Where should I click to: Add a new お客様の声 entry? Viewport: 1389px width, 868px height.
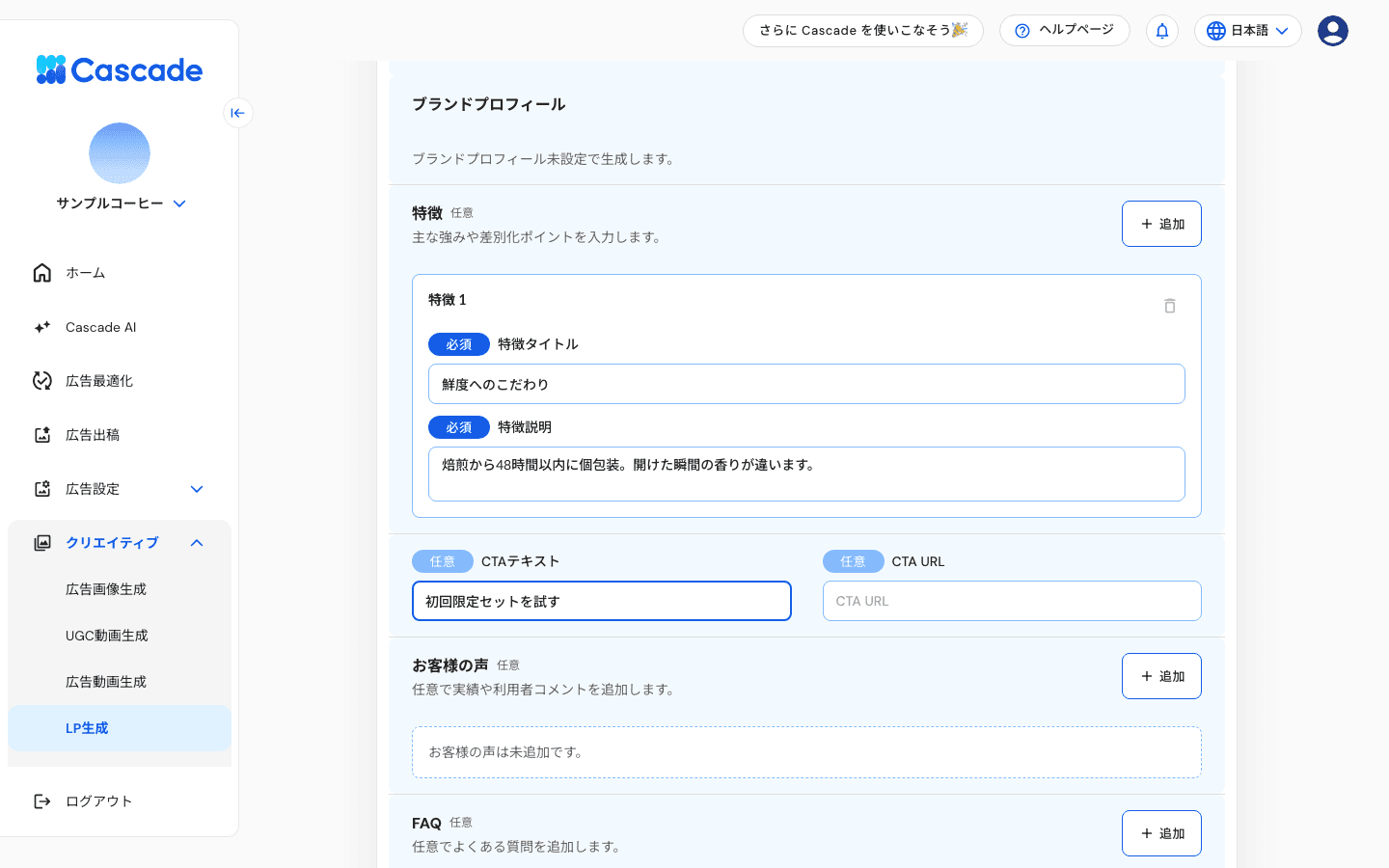(x=1161, y=676)
